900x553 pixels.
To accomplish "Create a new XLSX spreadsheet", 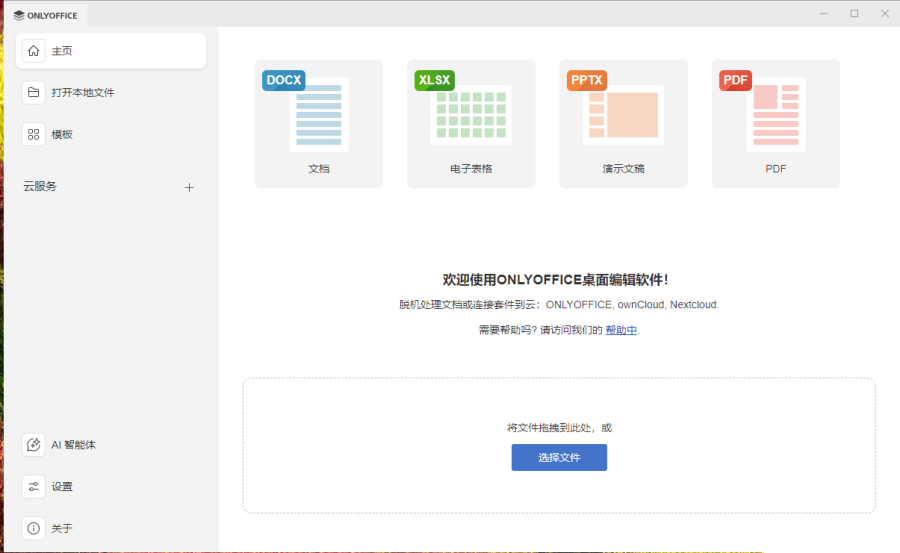I will point(471,123).
